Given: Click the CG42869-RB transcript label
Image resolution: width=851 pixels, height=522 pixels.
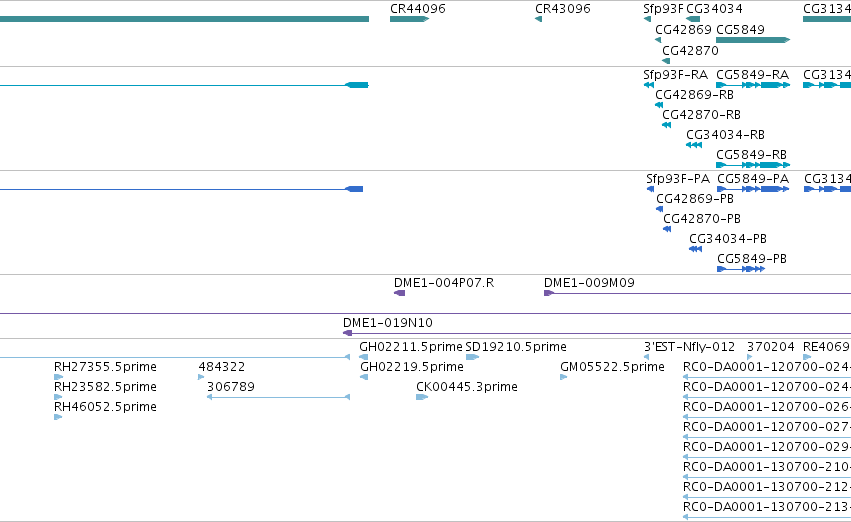Looking at the screenshot, I should 694,94.
